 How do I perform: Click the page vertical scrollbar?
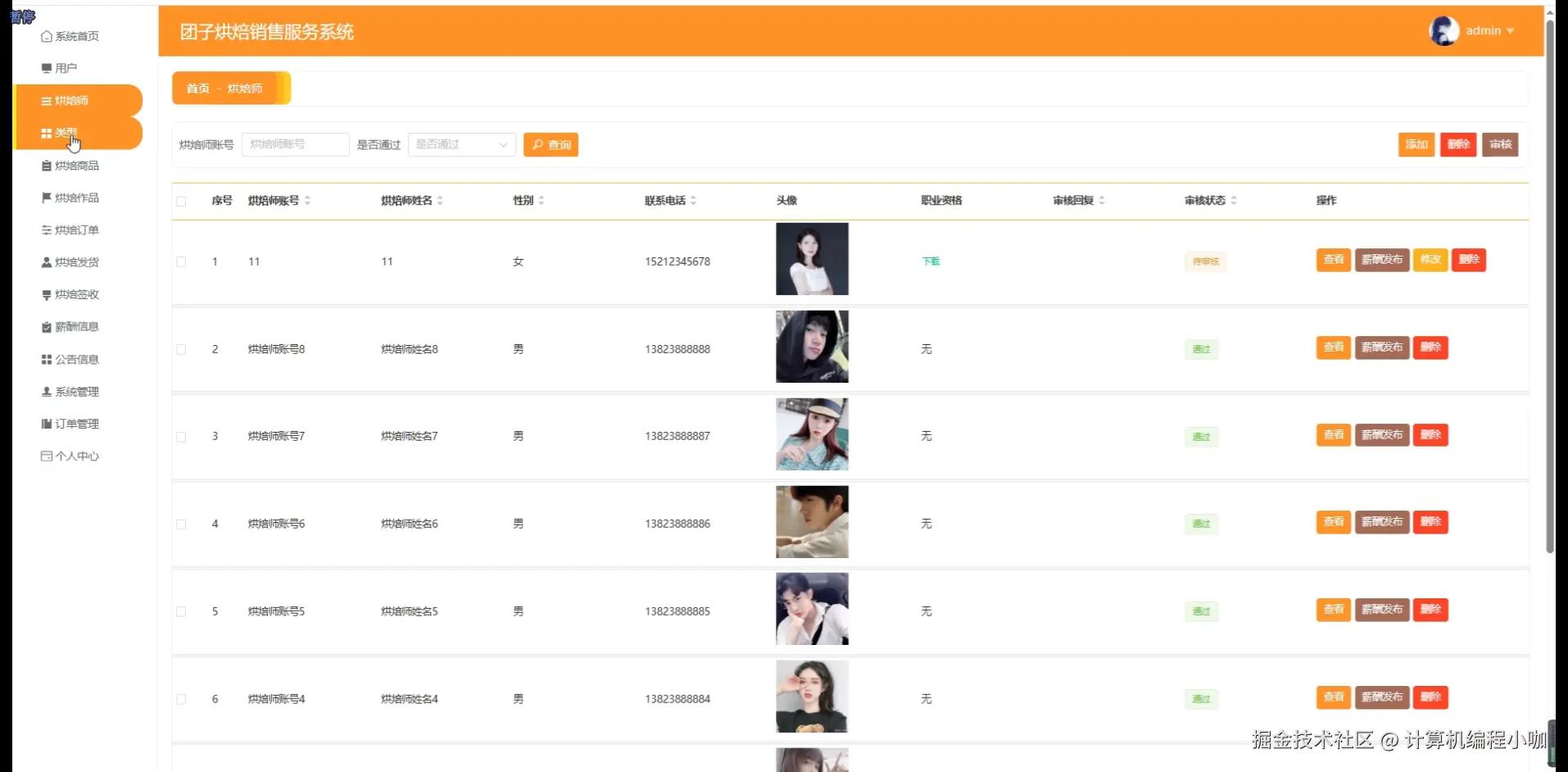(x=1550, y=287)
